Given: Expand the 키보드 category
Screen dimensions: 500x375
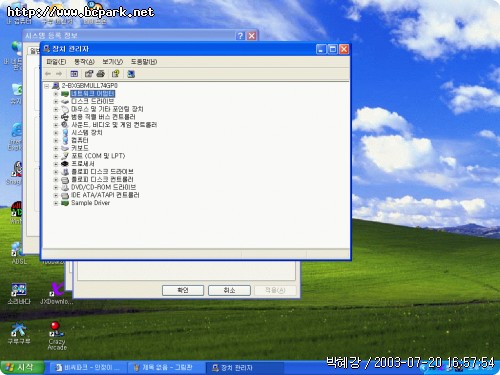Looking at the screenshot, I should click(x=56, y=148).
